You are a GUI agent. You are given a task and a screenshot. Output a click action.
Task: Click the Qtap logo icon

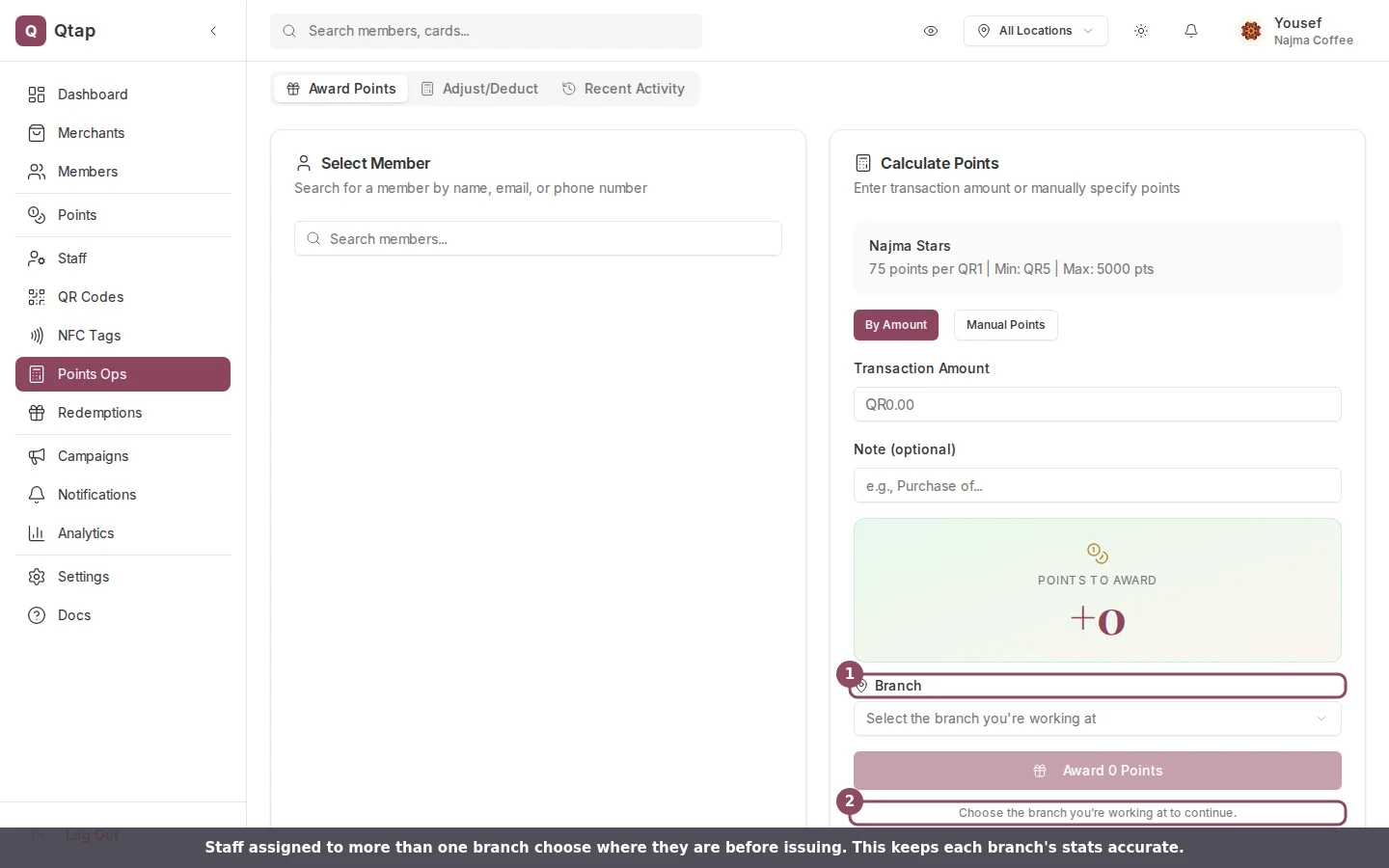tap(31, 31)
